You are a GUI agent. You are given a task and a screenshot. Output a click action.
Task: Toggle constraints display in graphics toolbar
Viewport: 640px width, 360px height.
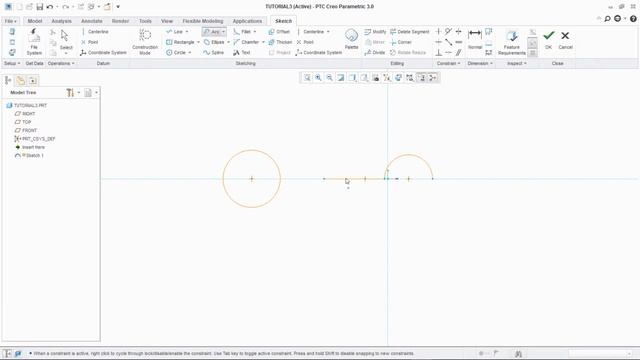click(433, 78)
